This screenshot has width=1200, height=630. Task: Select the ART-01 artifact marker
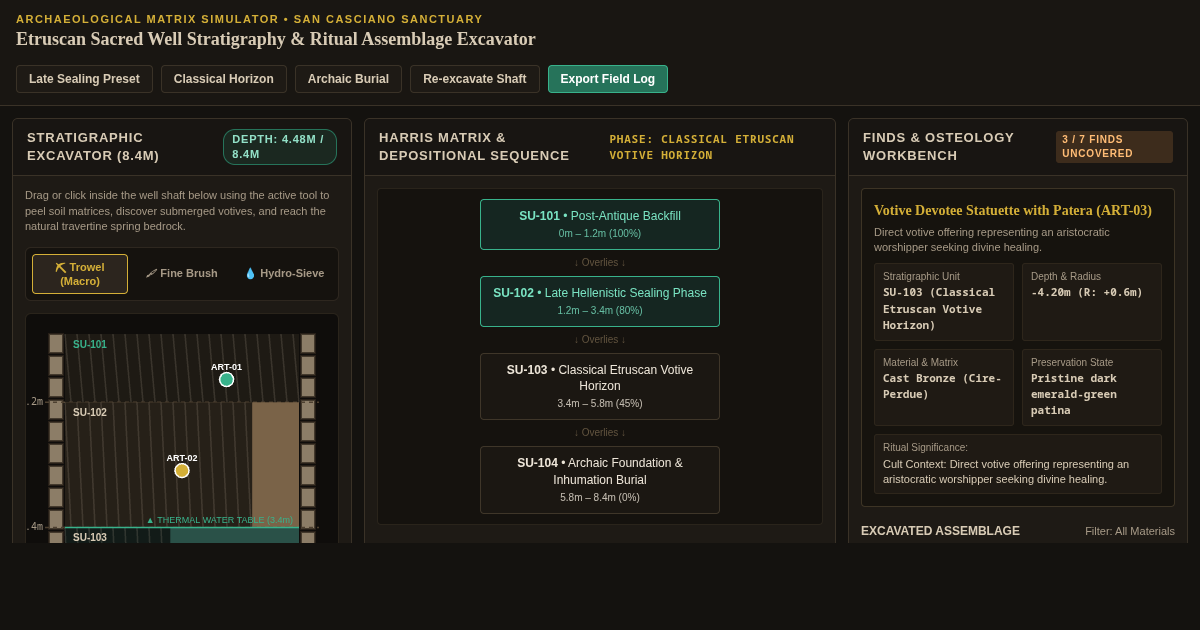click(227, 379)
